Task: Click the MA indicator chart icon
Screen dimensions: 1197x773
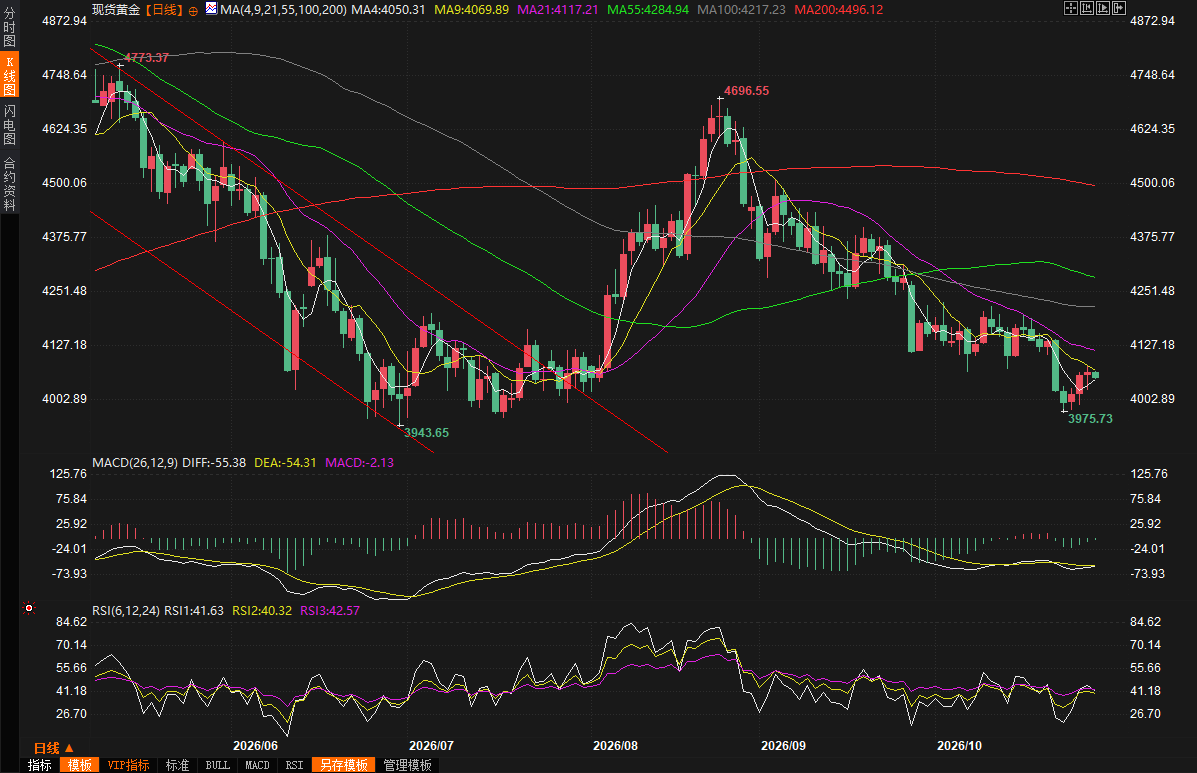Action: point(211,9)
